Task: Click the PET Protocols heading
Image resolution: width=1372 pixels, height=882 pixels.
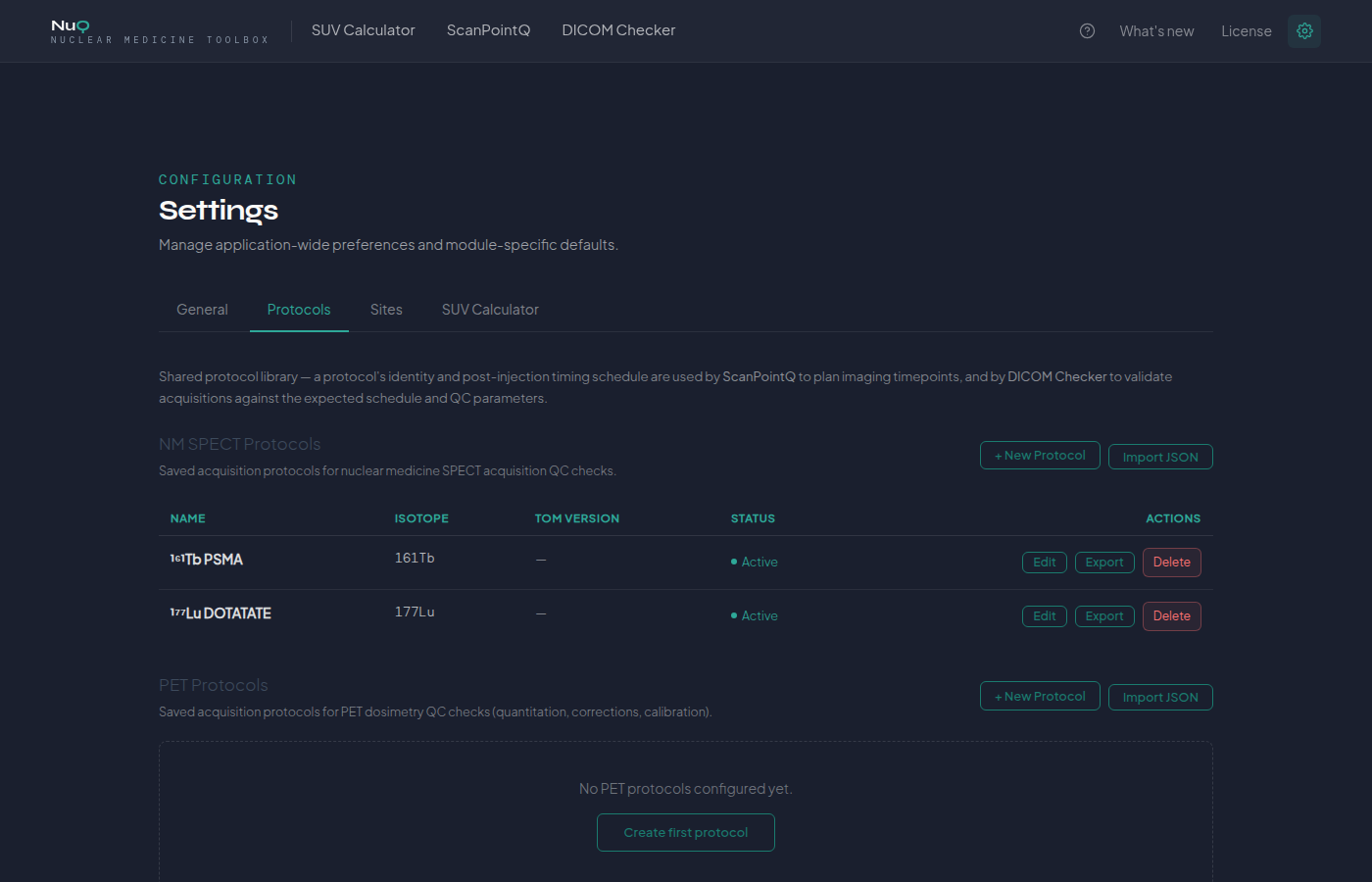Action: pyautogui.click(x=214, y=685)
